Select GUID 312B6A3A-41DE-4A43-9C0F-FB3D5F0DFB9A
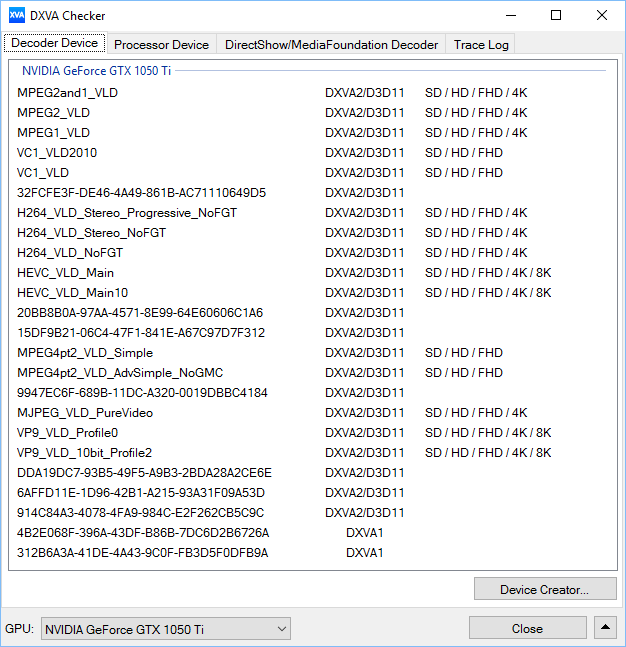Image resolution: width=626 pixels, height=647 pixels. click(x=142, y=553)
